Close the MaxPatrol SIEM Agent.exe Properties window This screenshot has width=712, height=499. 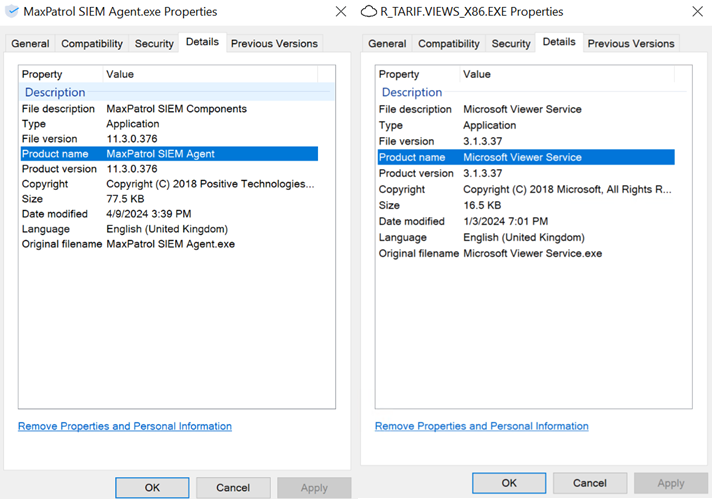click(x=341, y=11)
